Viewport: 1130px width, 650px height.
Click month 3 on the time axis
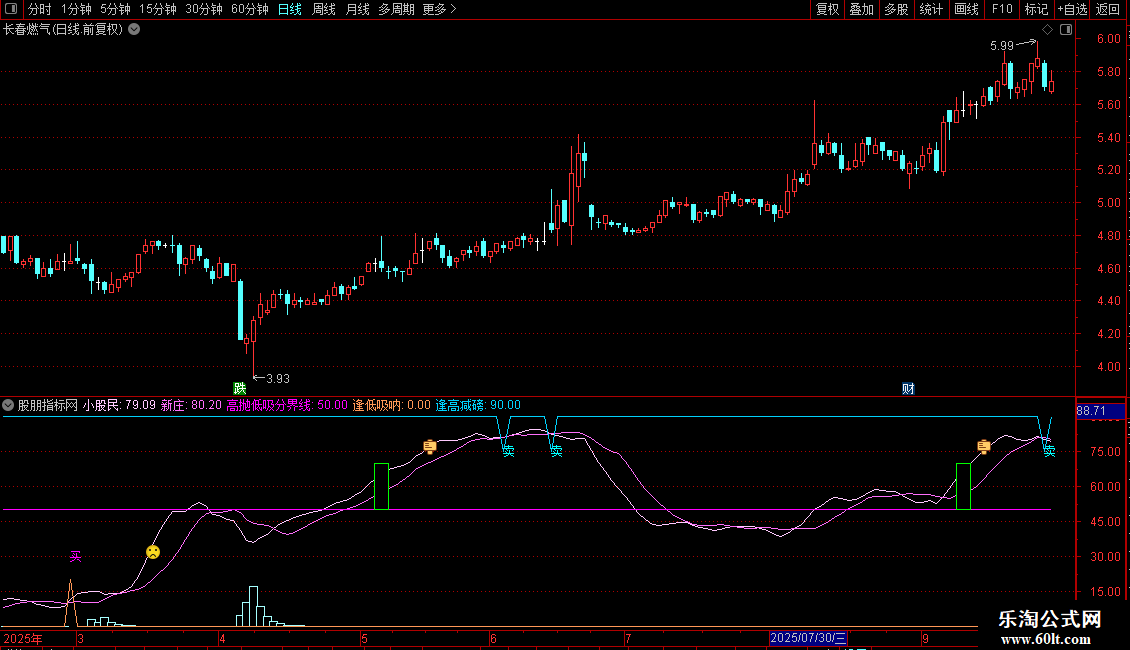(x=81, y=639)
